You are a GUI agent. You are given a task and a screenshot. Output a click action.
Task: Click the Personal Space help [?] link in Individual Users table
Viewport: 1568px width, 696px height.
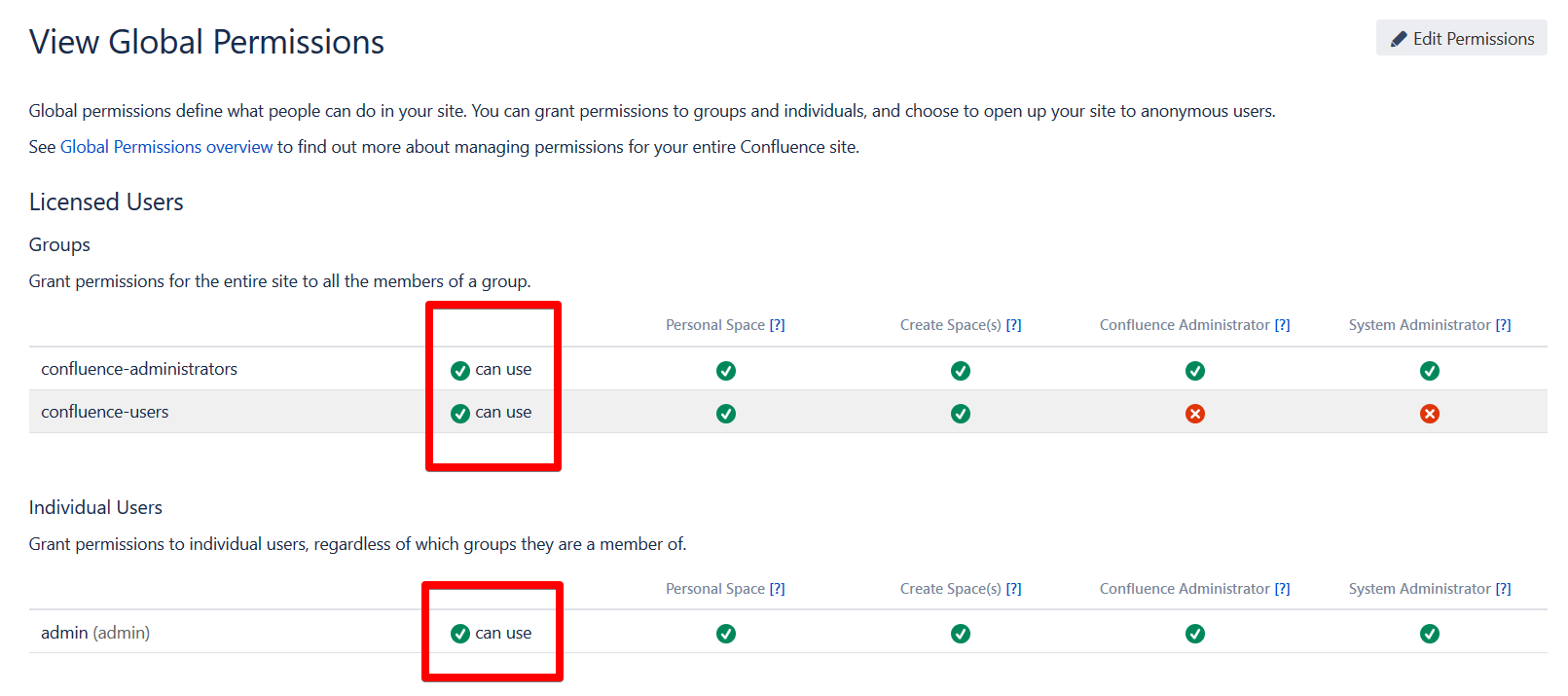tap(777, 589)
